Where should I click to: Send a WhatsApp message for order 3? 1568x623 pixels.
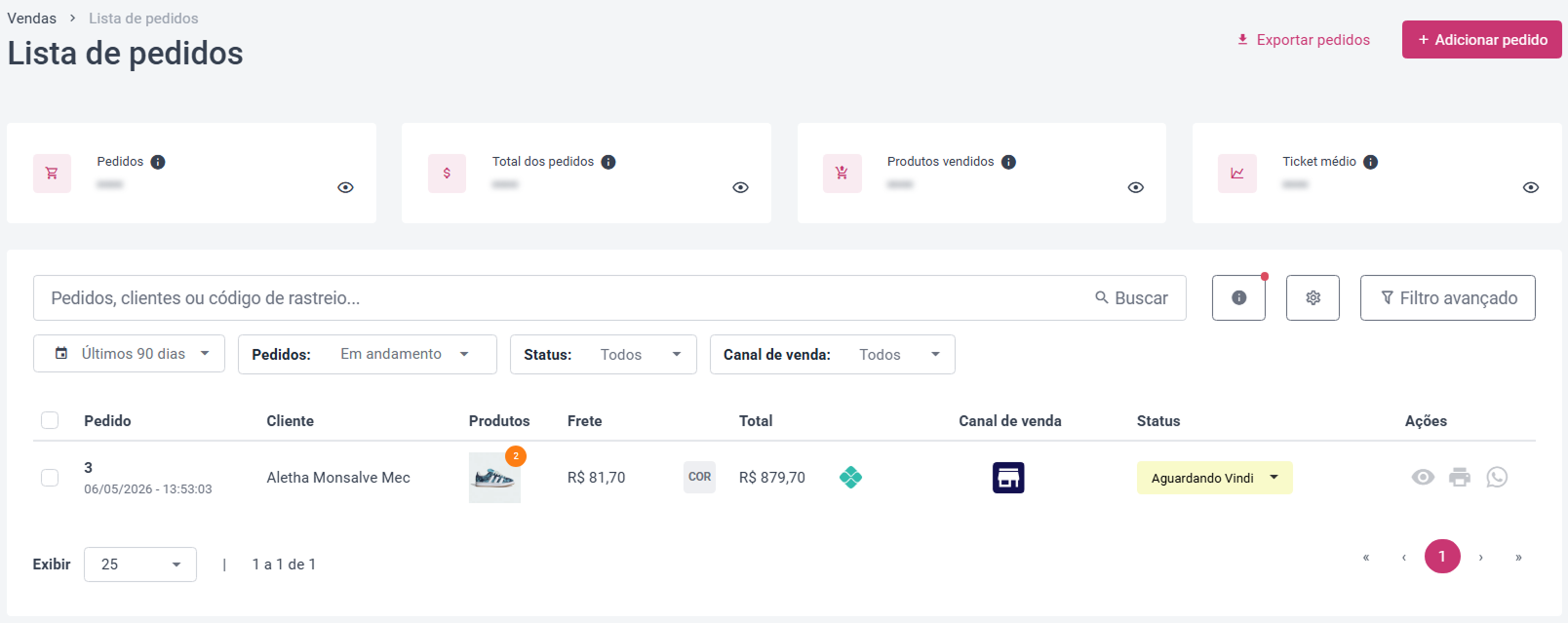click(1497, 477)
